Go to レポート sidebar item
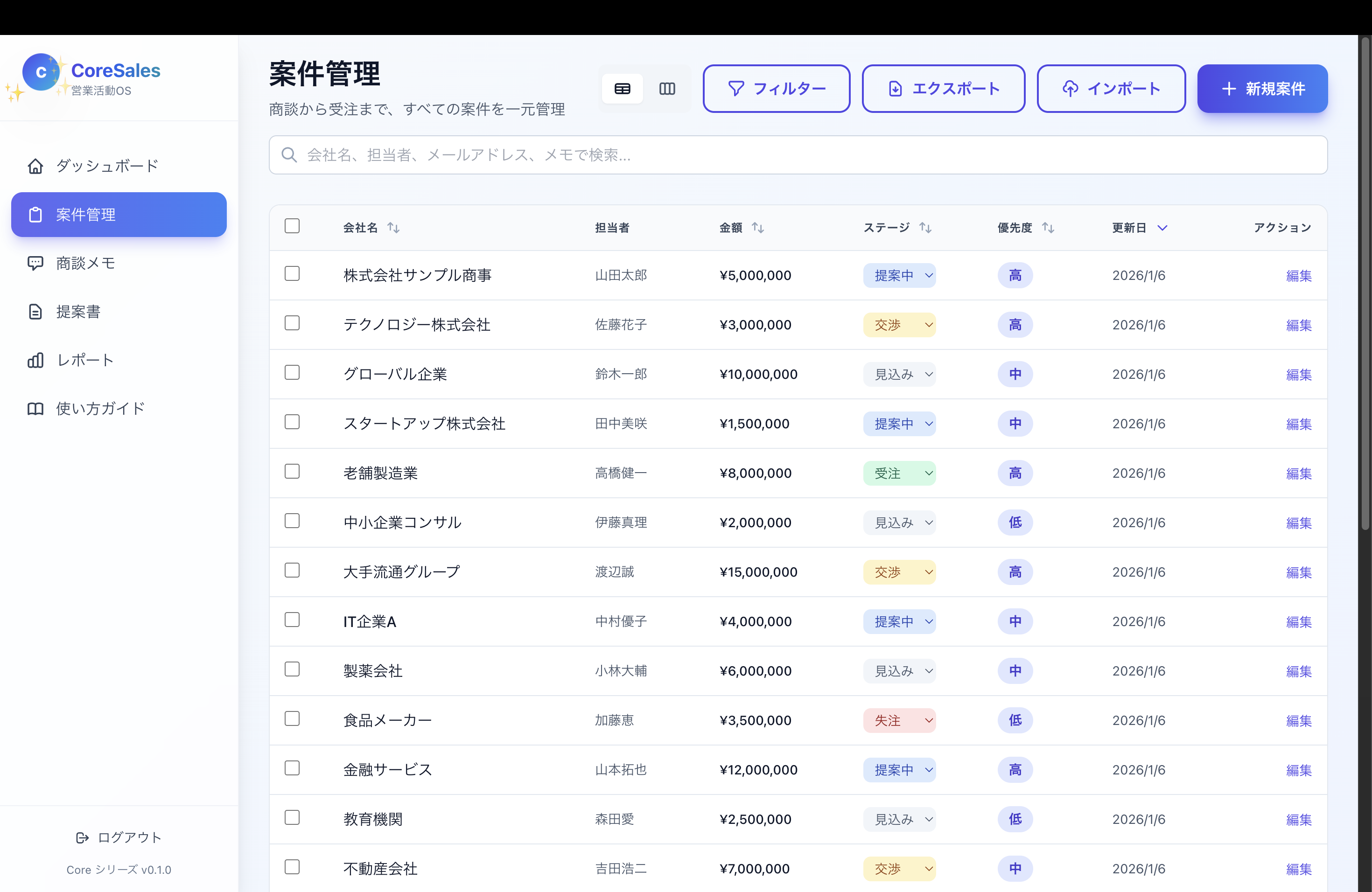The width and height of the screenshot is (1372, 892). pos(85,360)
